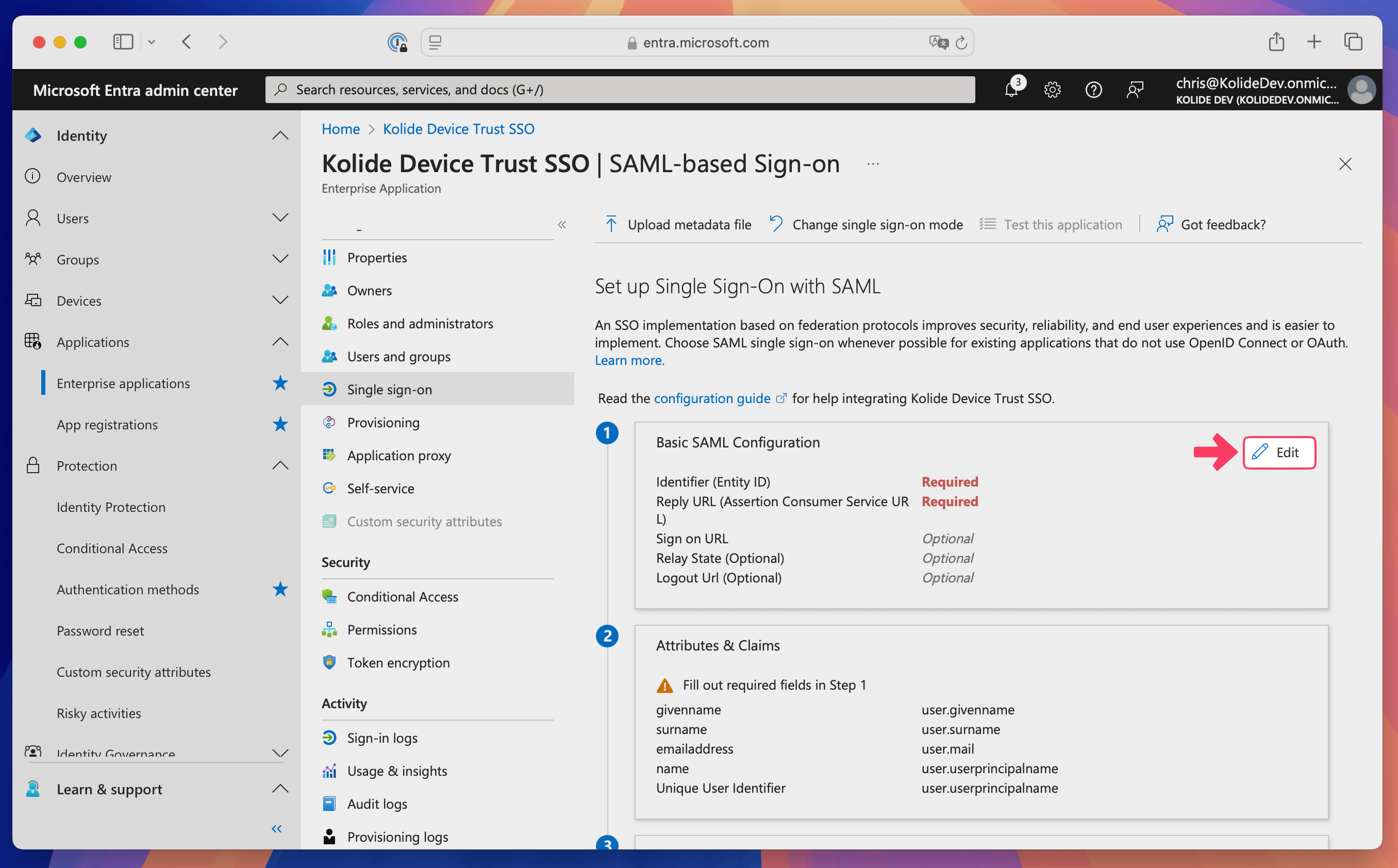Unfavorite the Enterprise applications star
Image resolution: width=1398 pixels, height=868 pixels.
279,383
